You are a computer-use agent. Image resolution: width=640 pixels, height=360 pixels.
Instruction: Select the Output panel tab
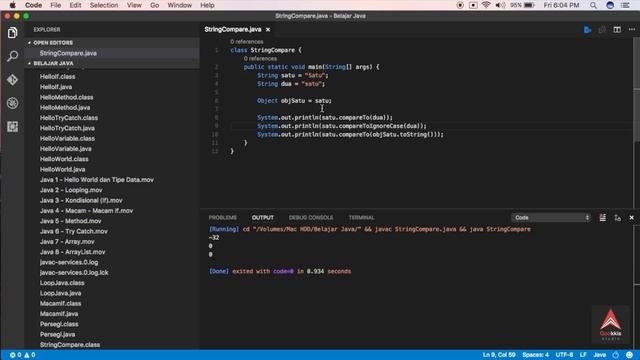pos(262,218)
